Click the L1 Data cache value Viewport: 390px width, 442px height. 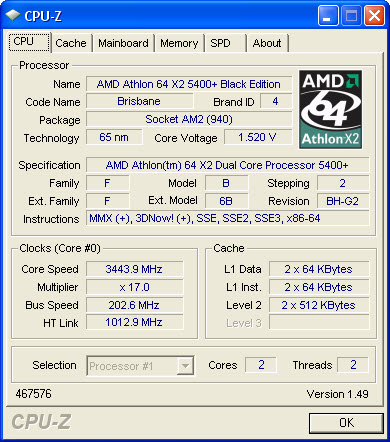[319, 269]
